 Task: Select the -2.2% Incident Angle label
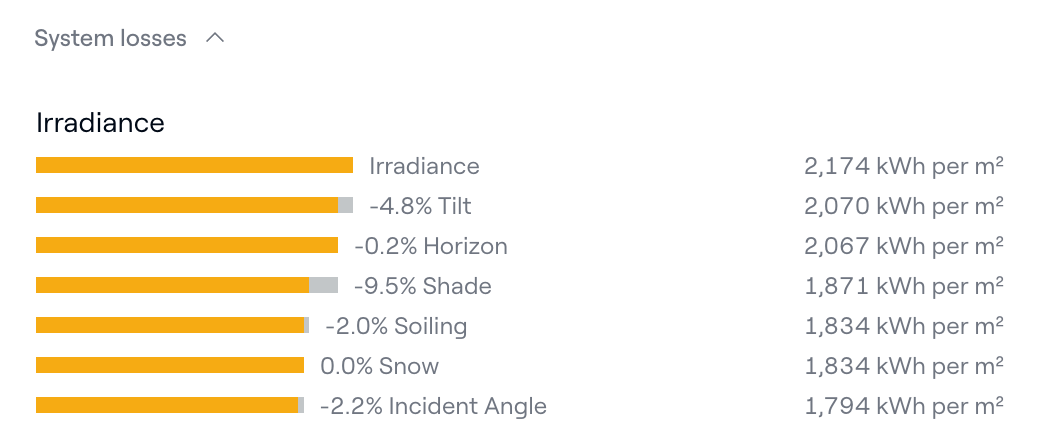[x=433, y=406]
